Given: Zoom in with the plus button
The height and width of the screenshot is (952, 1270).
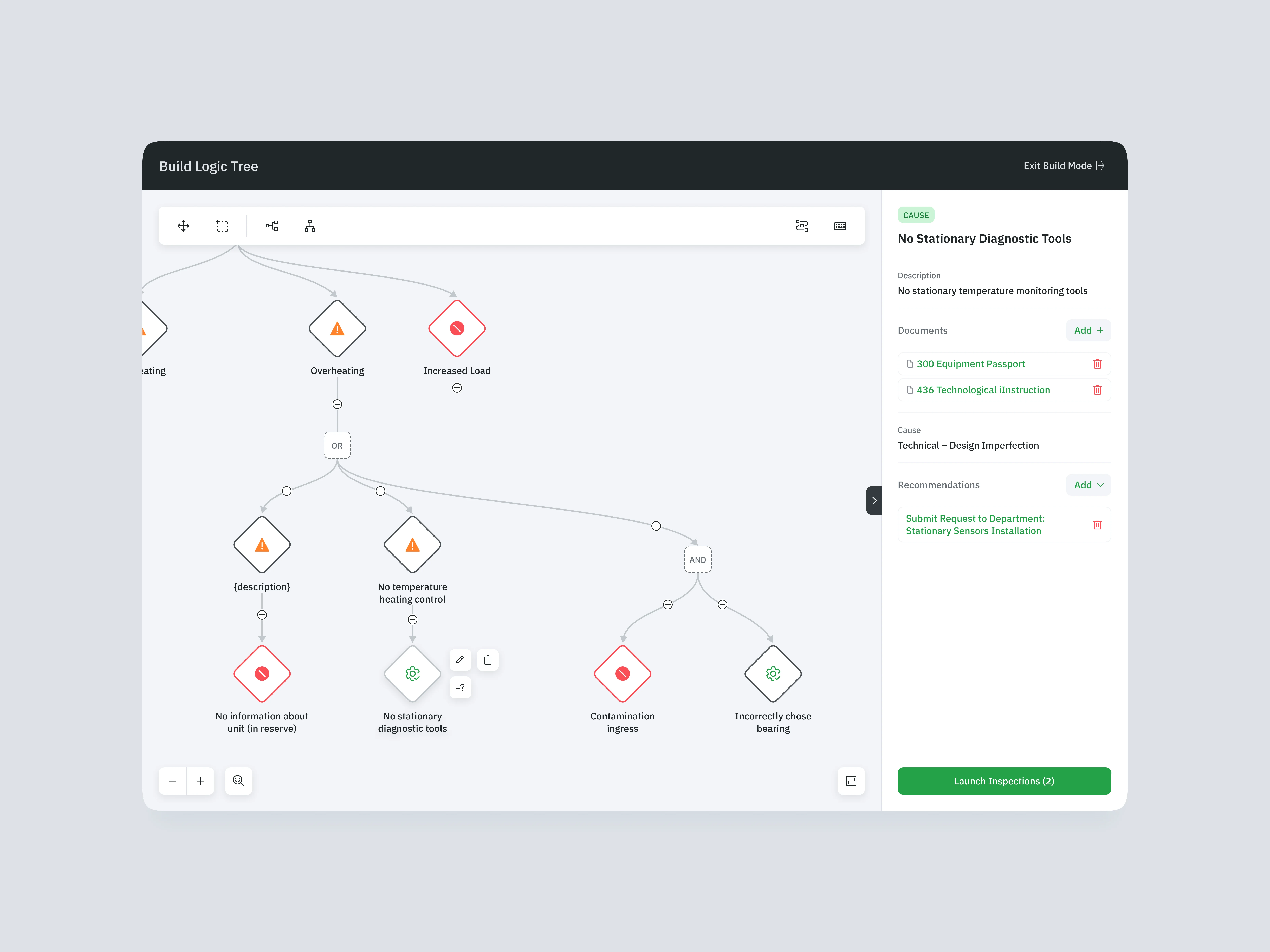Looking at the screenshot, I should tap(200, 781).
